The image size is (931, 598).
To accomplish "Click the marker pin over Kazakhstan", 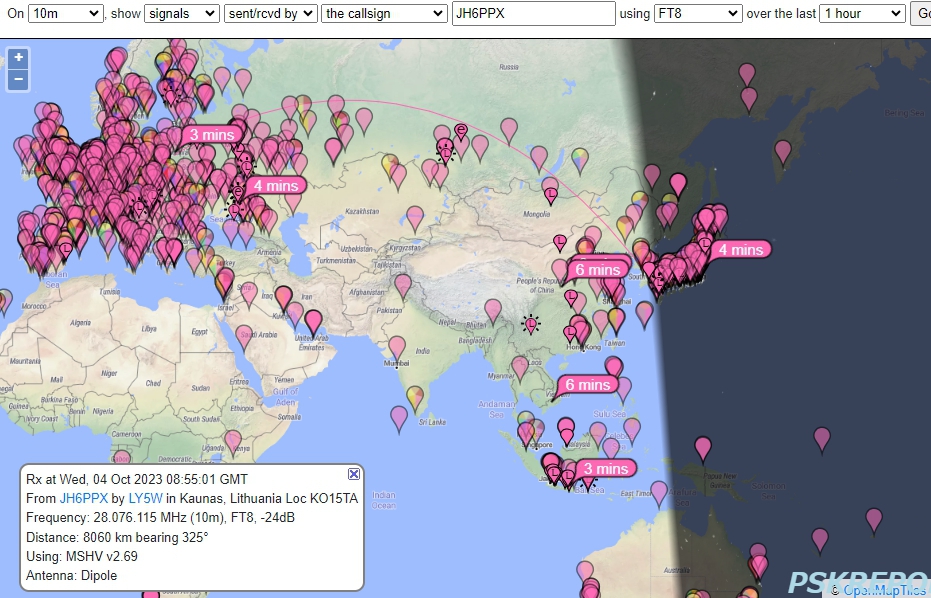I will click(x=414, y=217).
